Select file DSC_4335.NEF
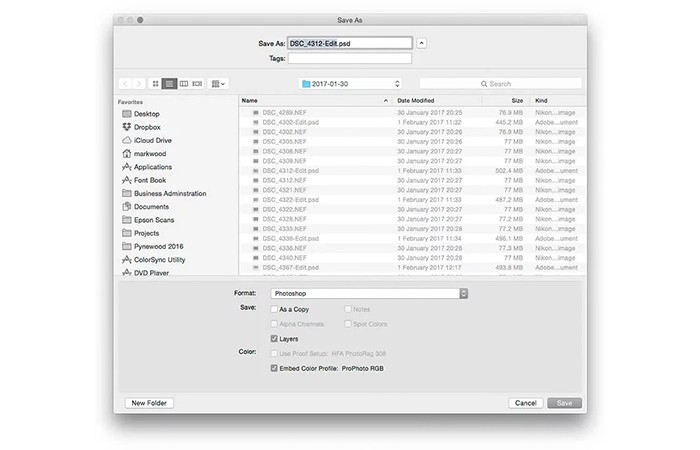700x450 pixels. pos(413,229)
